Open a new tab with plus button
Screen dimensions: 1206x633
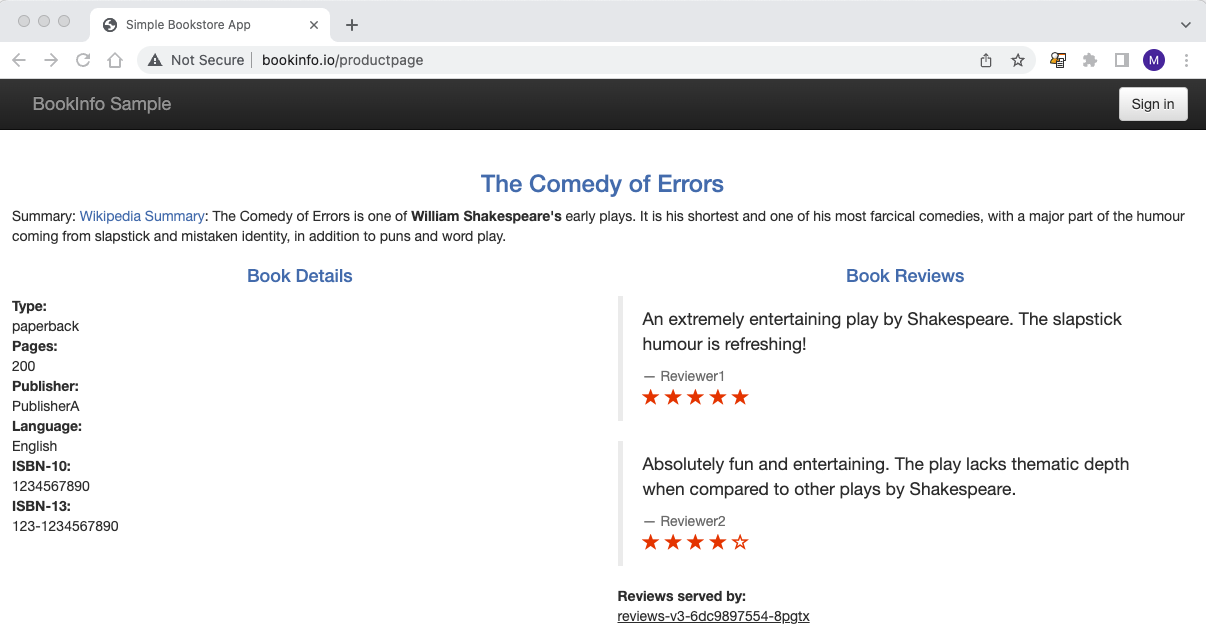coord(351,25)
